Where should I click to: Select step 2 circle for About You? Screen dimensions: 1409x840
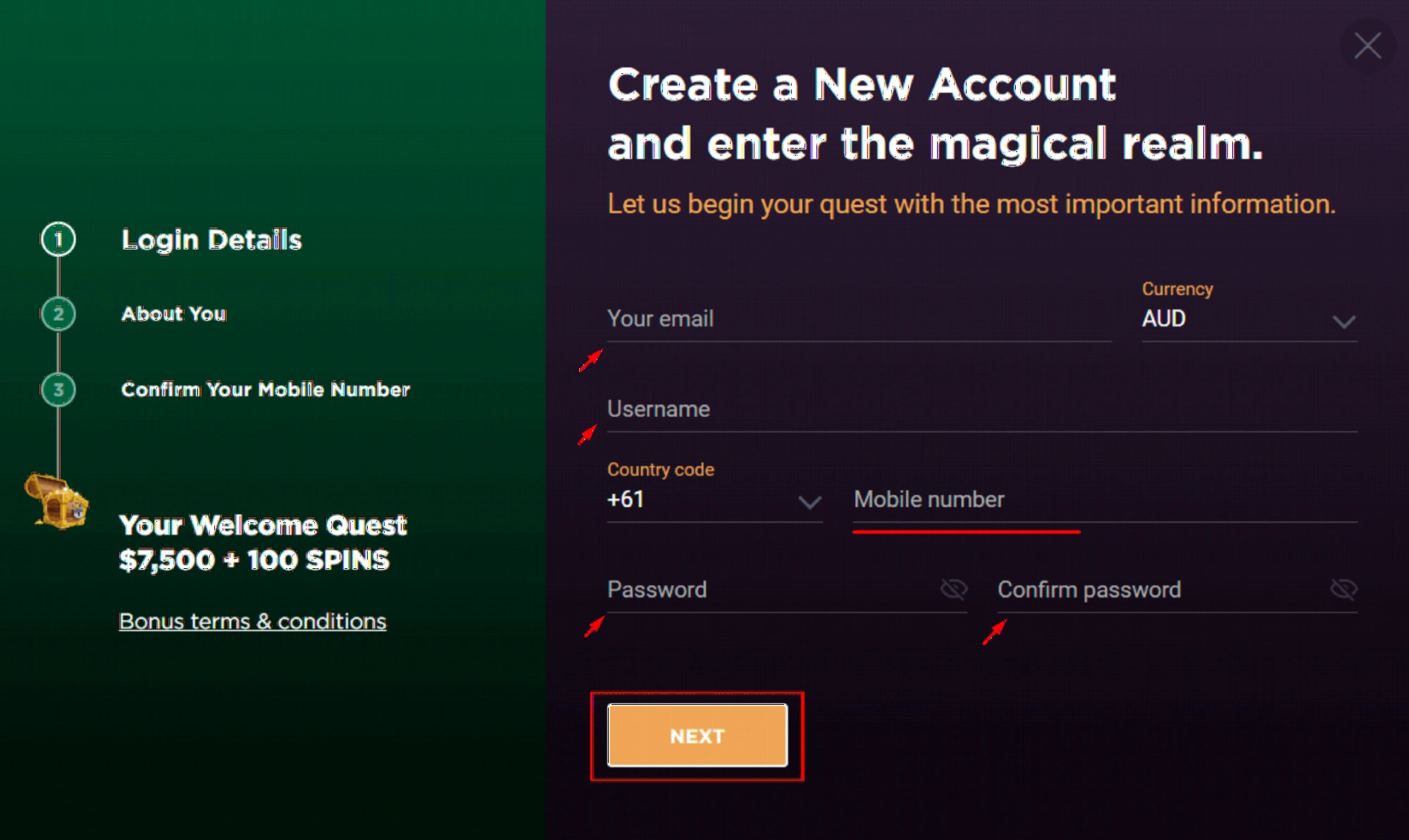58,315
